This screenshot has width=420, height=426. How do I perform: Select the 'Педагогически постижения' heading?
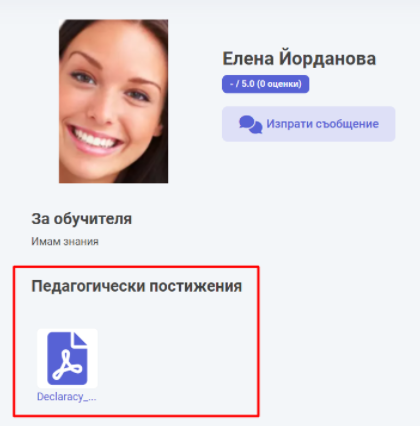tap(137, 286)
